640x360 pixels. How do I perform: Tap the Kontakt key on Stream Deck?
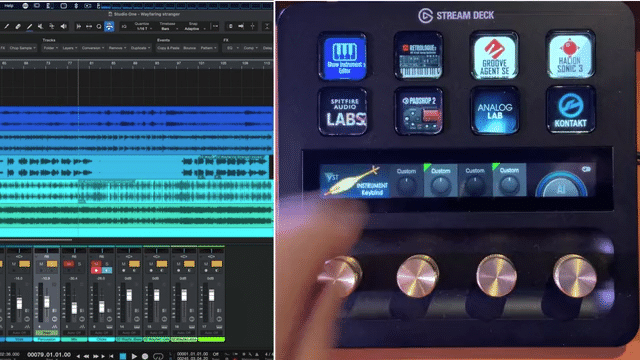[x=570, y=109]
